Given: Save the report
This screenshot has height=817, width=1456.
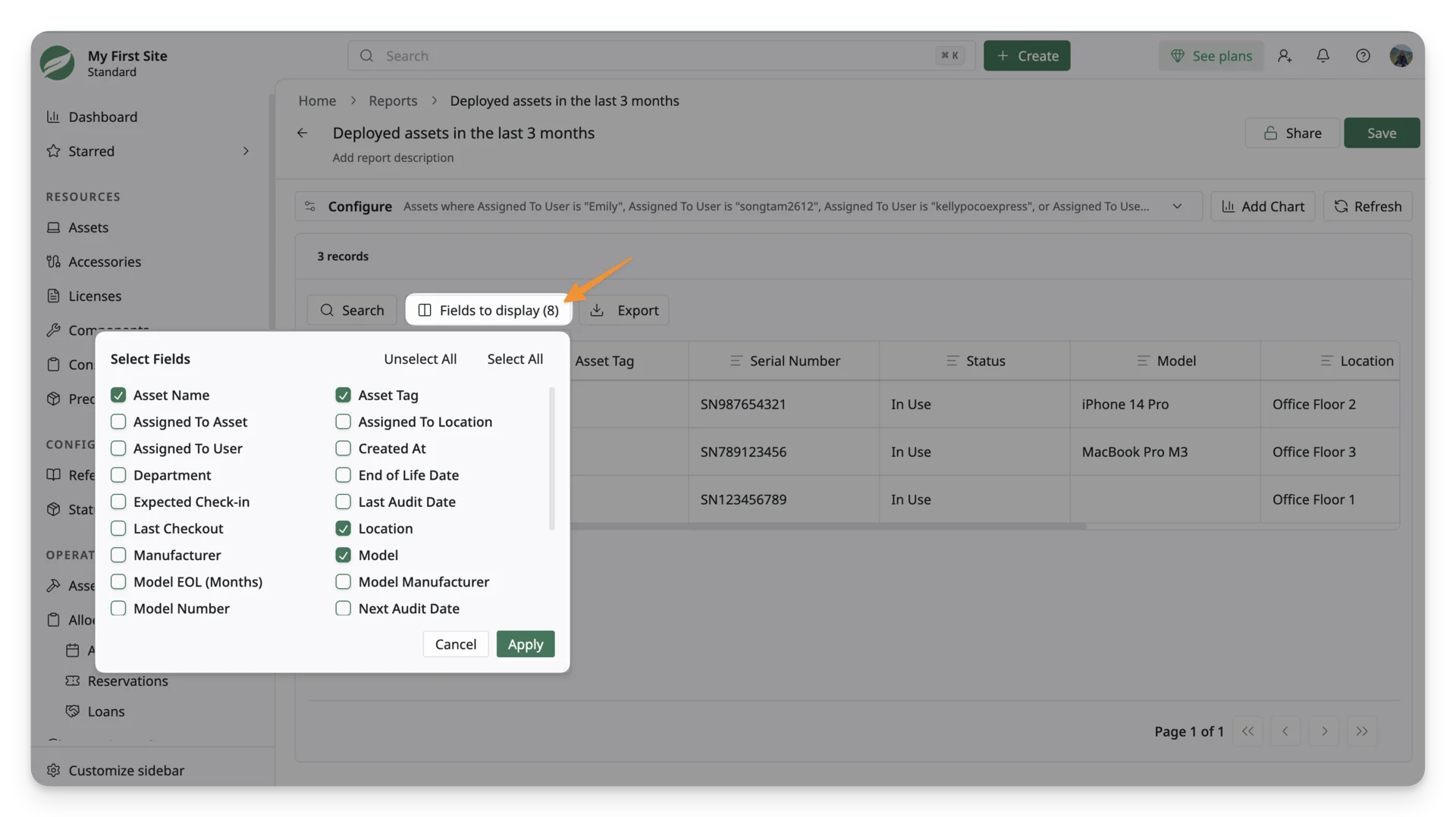Looking at the screenshot, I should (x=1382, y=133).
